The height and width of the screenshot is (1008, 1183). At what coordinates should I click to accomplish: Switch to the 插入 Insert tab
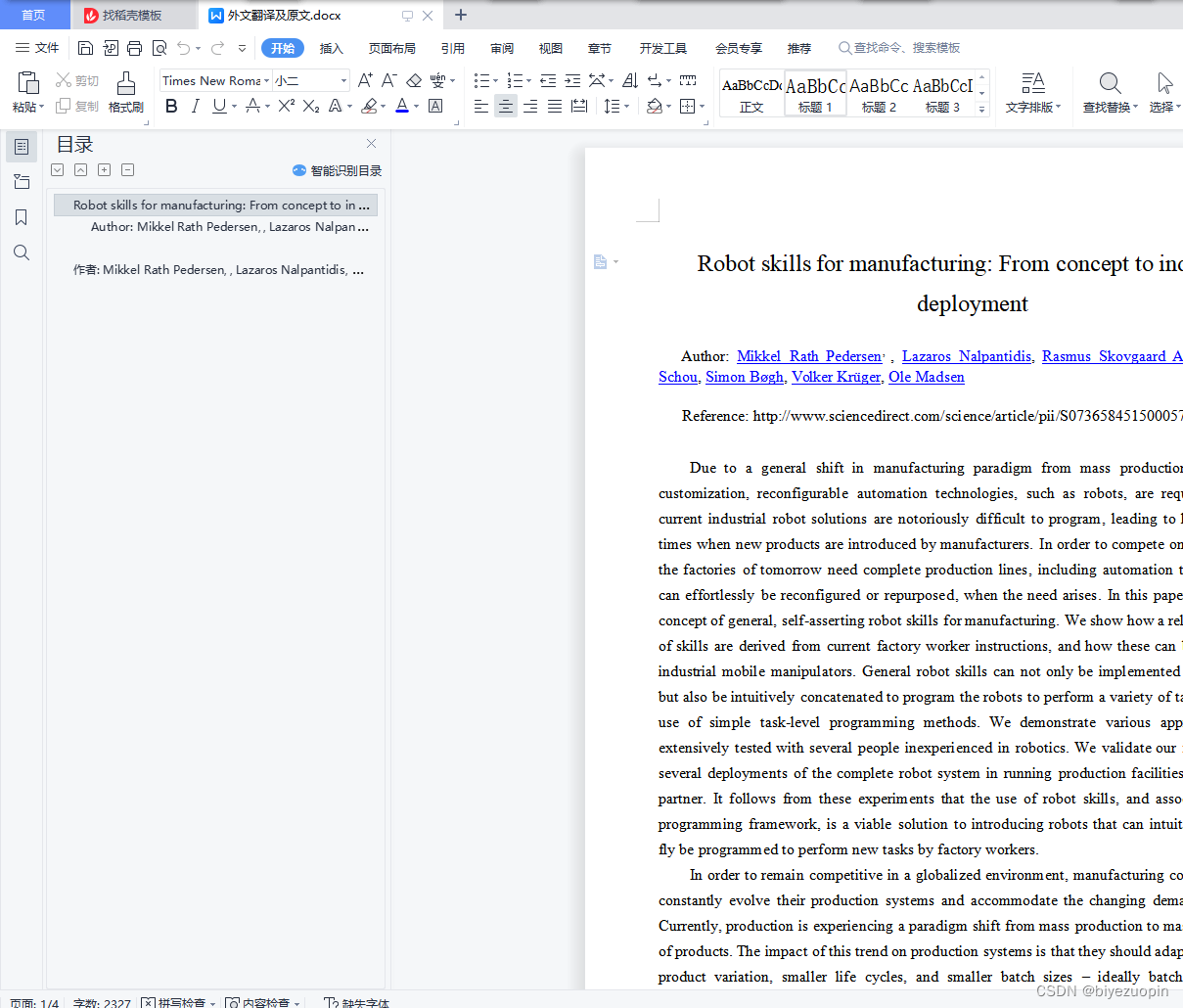pos(332,48)
